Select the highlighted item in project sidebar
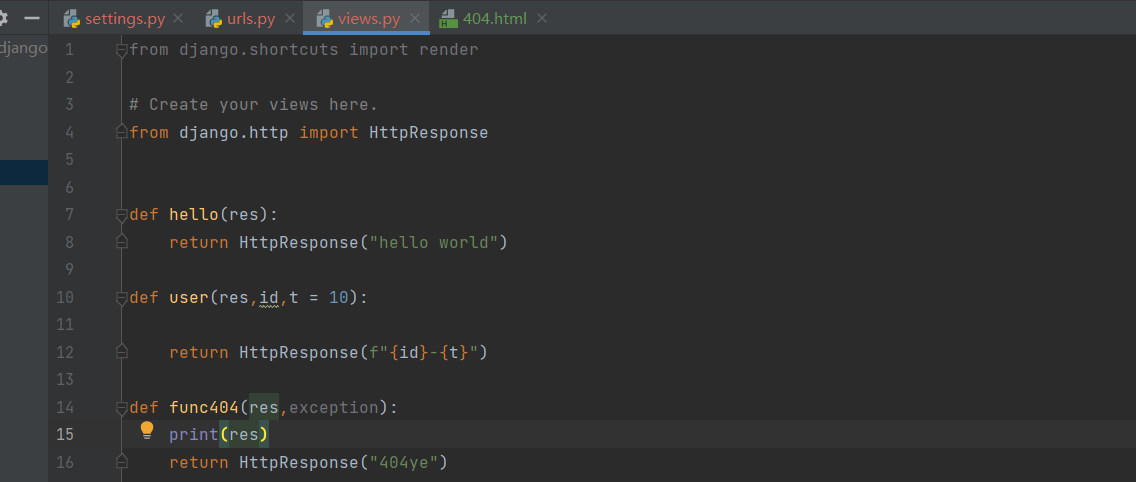1136x482 pixels. [24, 173]
